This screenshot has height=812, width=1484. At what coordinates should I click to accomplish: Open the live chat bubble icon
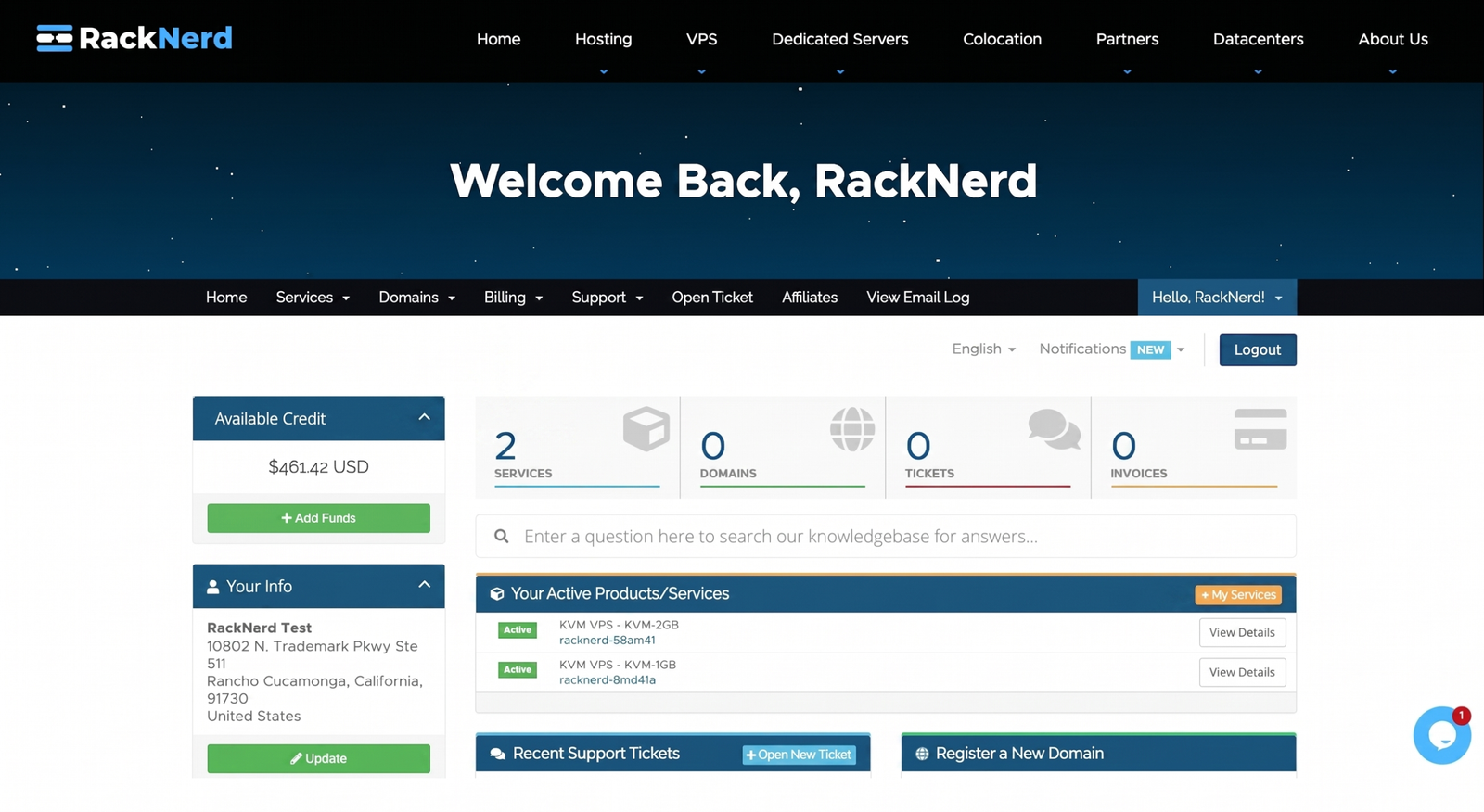pos(1441,736)
